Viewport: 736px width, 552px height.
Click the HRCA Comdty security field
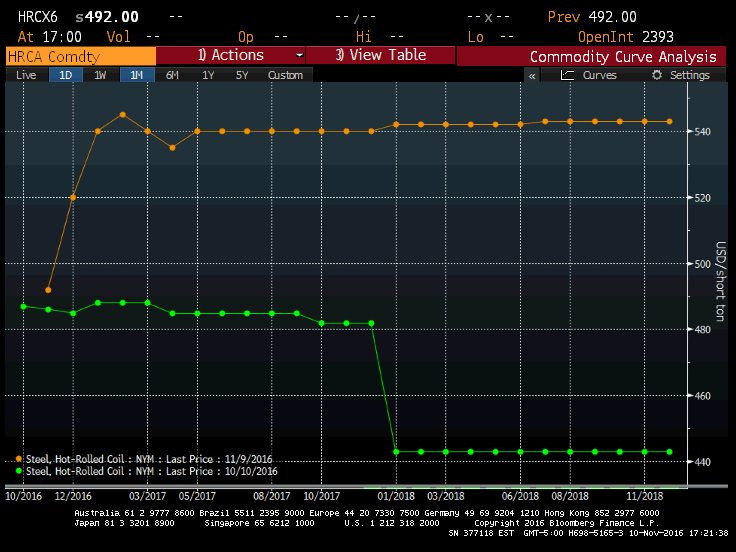(x=80, y=56)
